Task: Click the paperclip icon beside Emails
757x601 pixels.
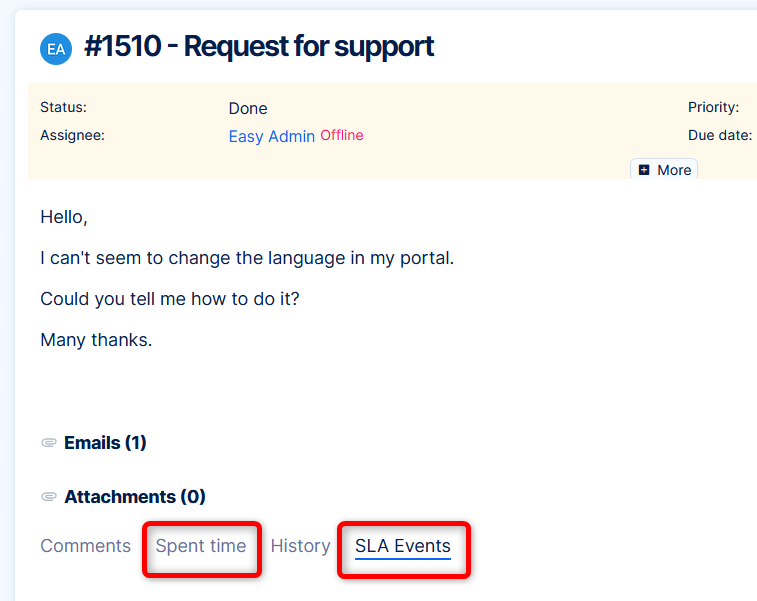Action: click(49, 443)
